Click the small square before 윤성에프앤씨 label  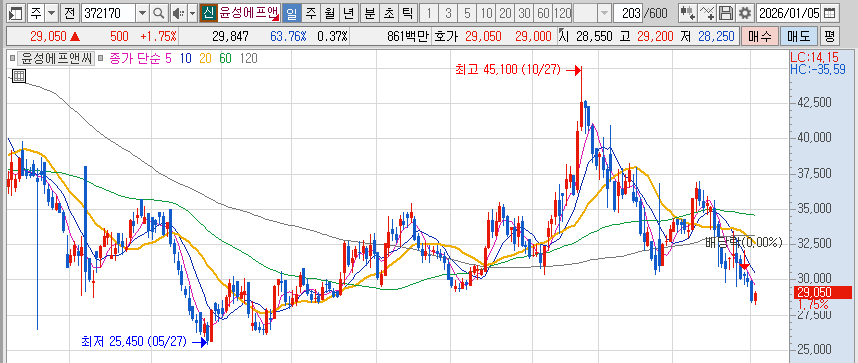click(12, 57)
